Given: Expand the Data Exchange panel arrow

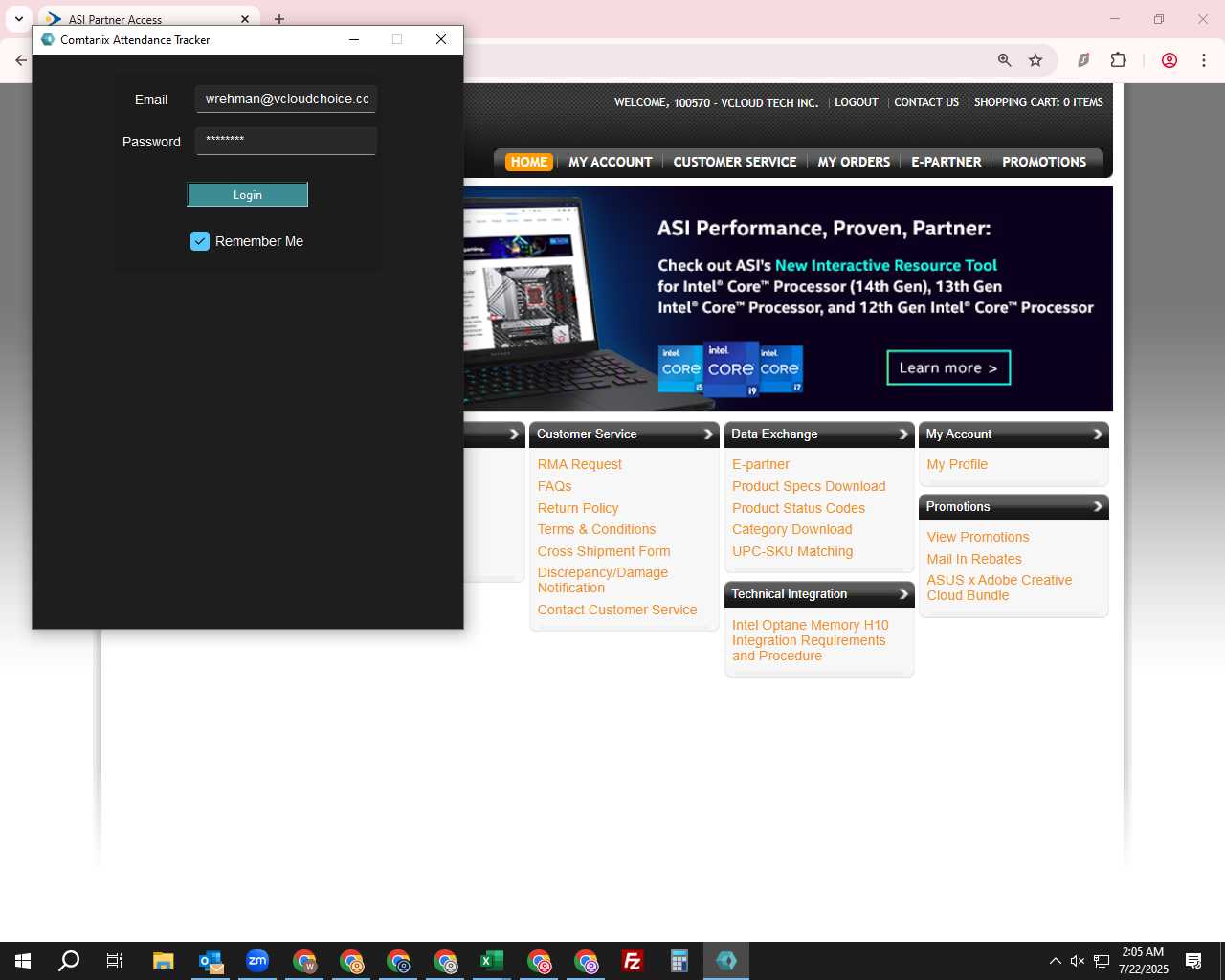Looking at the screenshot, I should pyautogui.click(x=902, y=434).
